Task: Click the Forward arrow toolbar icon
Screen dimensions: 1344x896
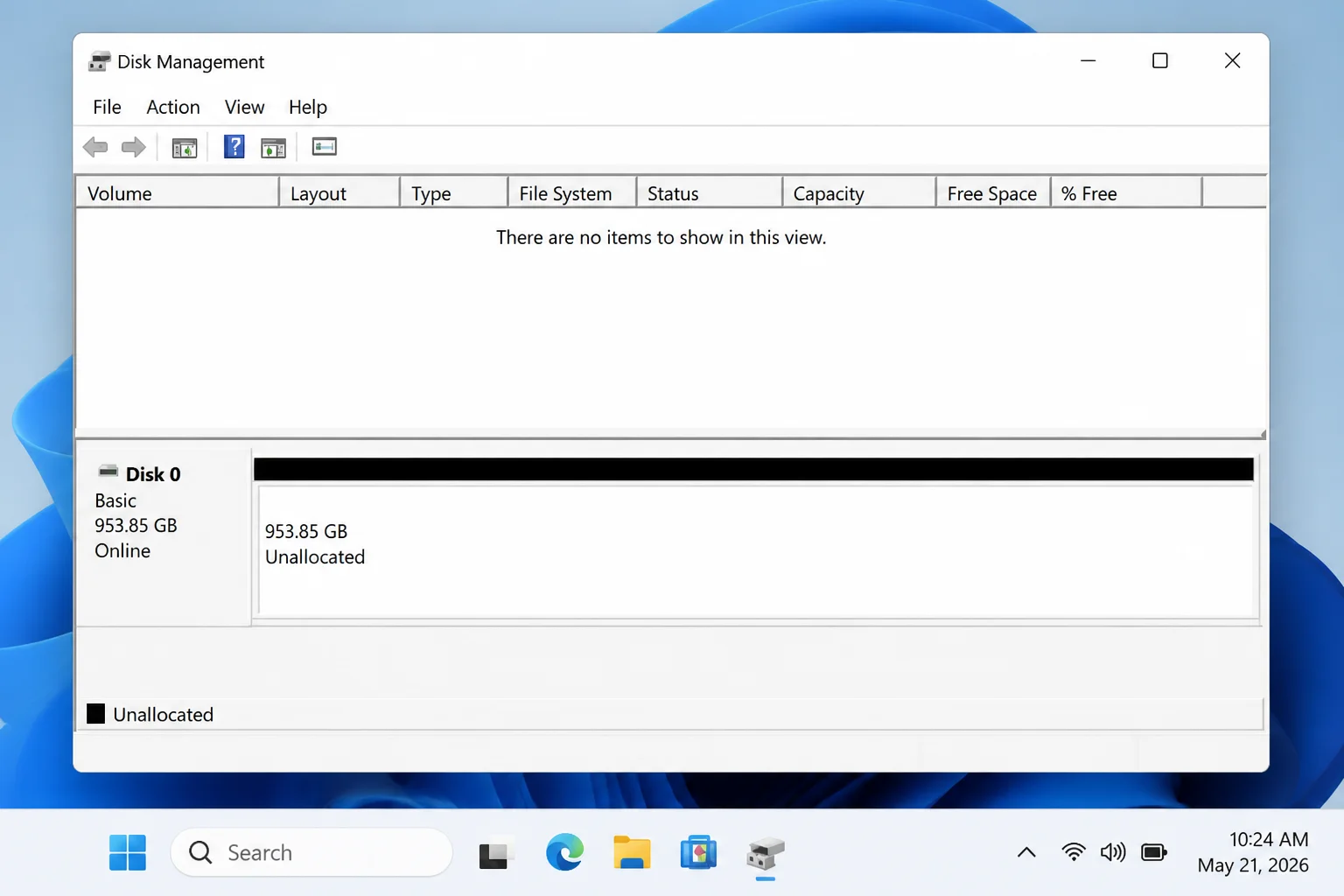Action: point(133,147)
